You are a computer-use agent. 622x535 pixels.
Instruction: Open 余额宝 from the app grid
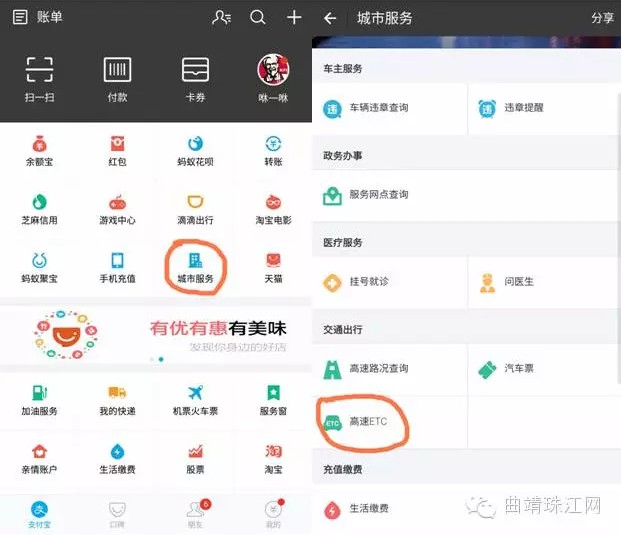pyautogui.click(x=39, y=150)
